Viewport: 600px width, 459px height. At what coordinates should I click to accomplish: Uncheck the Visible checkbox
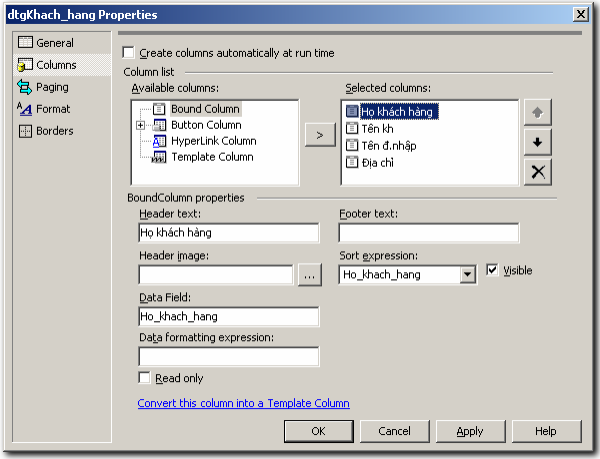[492, 270]
